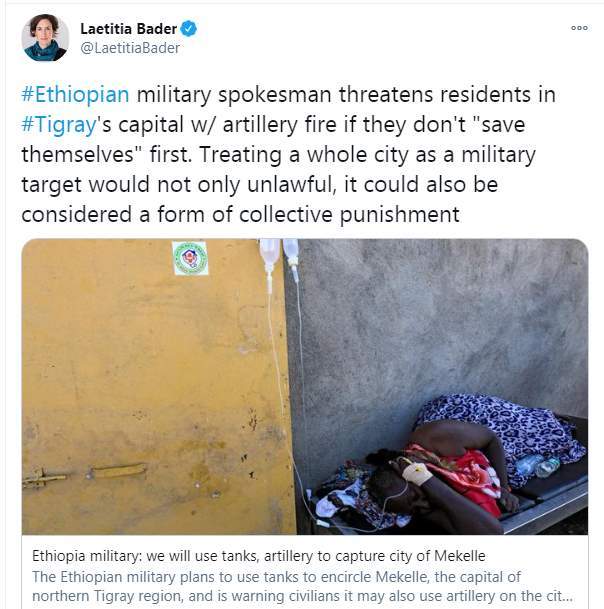The height and width of the screenshot is (609, 604).
Task: Click the round logo sticker on yellow door
Action: point(190,258)
